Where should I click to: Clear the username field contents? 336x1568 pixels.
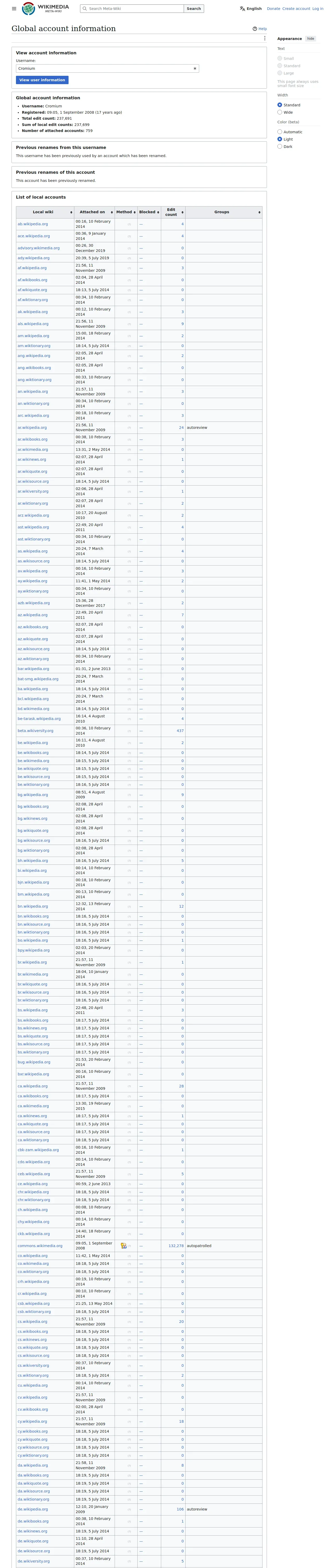(x=195, y=69)
